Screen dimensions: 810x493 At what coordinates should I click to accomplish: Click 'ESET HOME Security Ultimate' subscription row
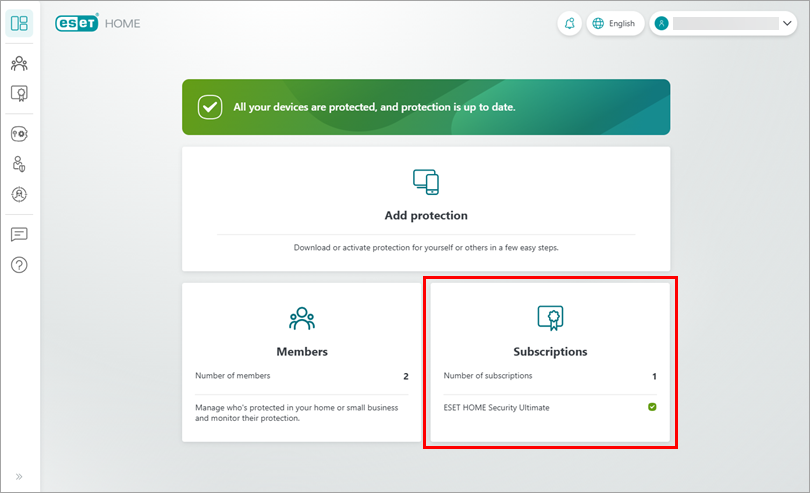coord(550,407)
